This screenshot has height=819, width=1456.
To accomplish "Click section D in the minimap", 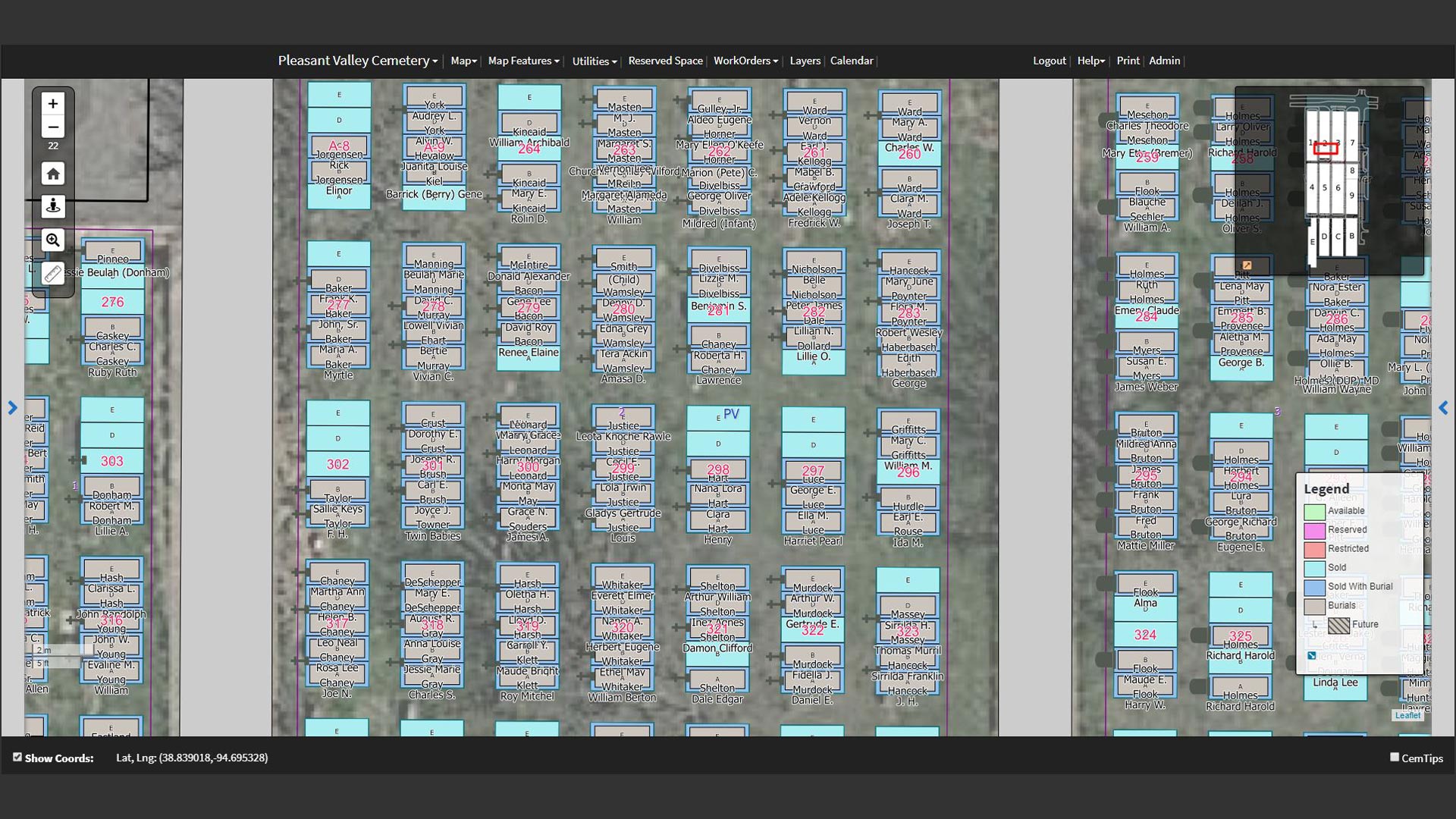I will pos(1324,237).
